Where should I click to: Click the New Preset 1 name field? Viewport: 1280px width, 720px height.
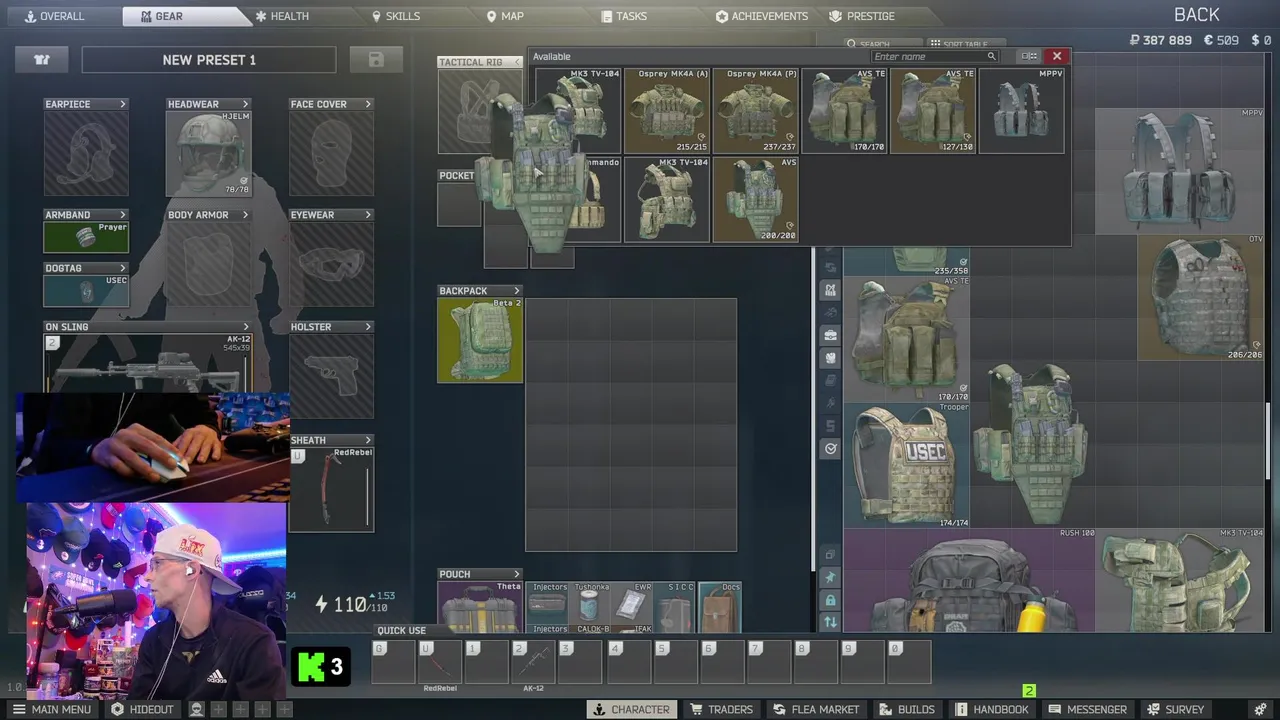pyautogui.click(x=209, y=60)
